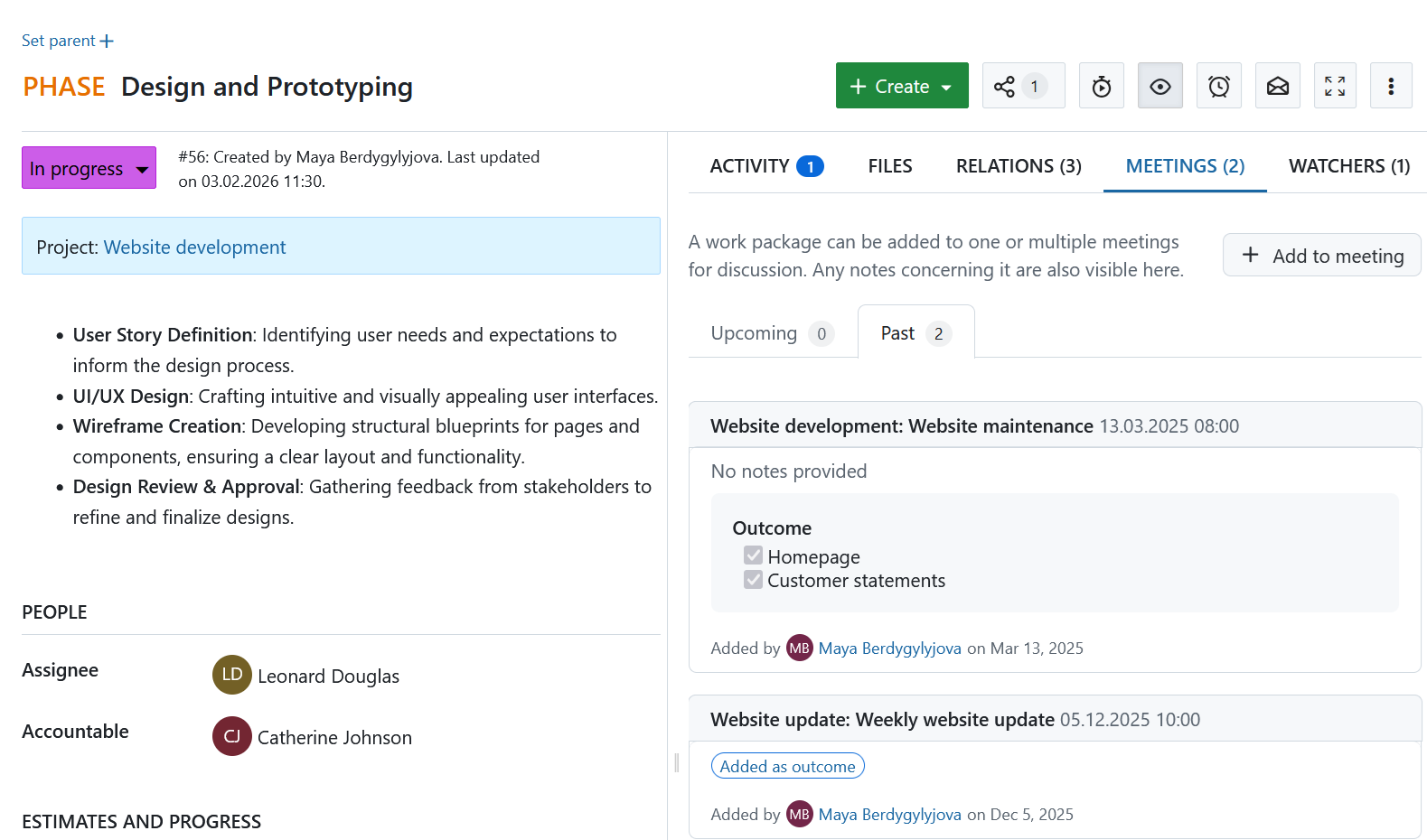
Task: Click the plus icon beside Set parent
Action: [x=107, y=42]
